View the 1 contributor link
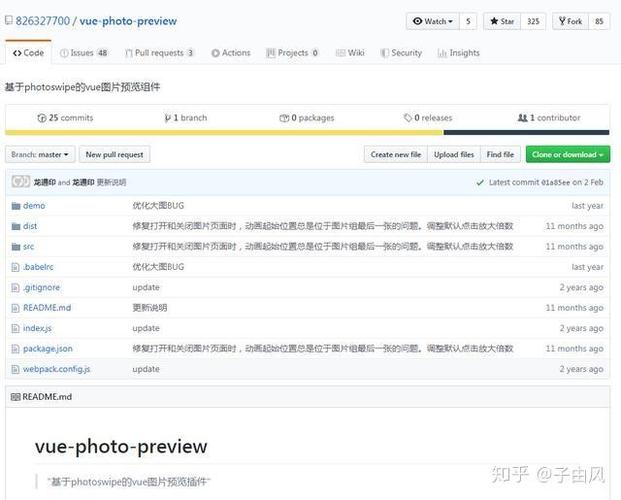 549,118
